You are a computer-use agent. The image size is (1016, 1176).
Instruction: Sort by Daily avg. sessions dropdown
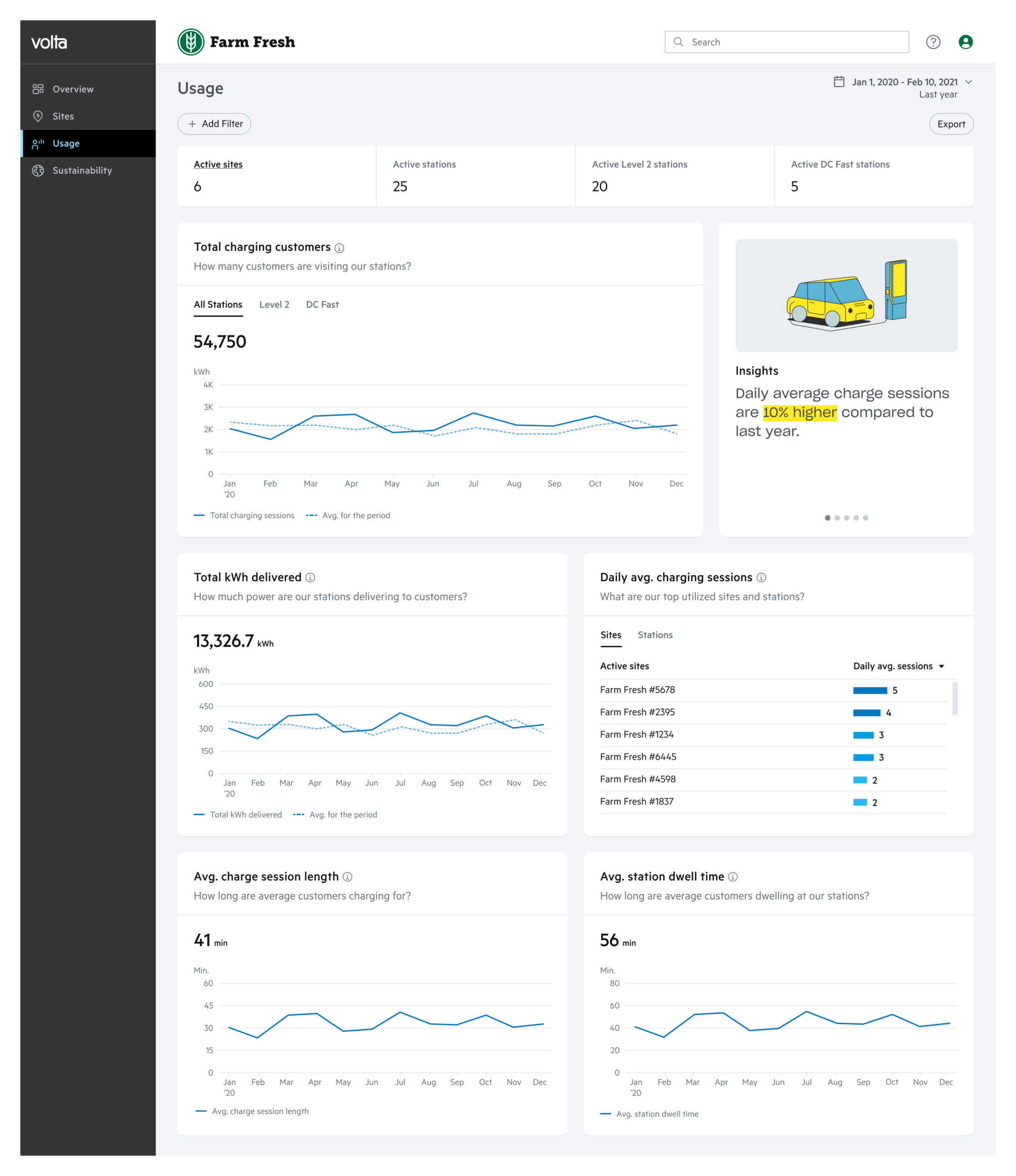coord(898,666)
